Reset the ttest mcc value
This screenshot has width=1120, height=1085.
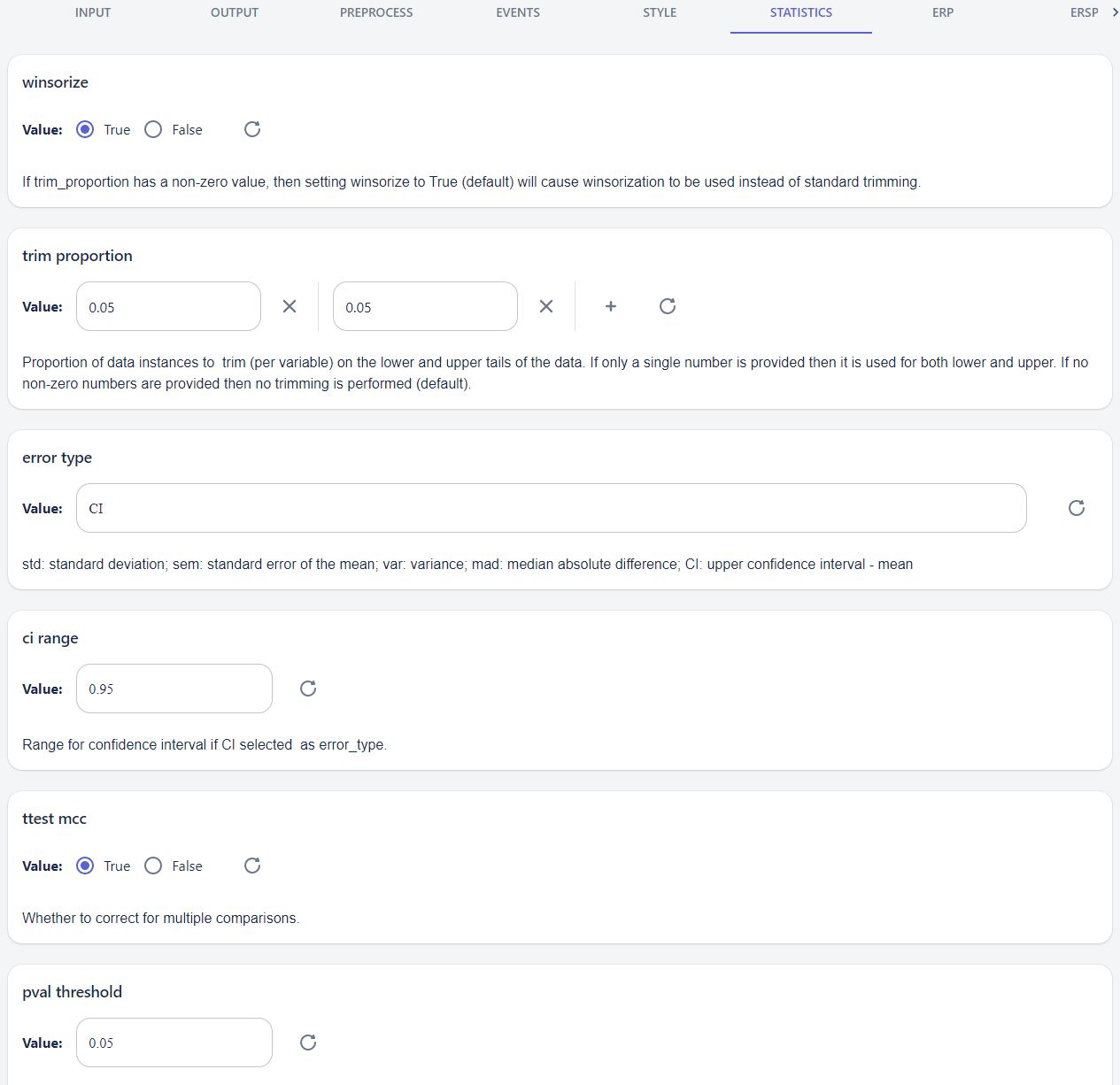pyautogui.click(x=252, y=866)
